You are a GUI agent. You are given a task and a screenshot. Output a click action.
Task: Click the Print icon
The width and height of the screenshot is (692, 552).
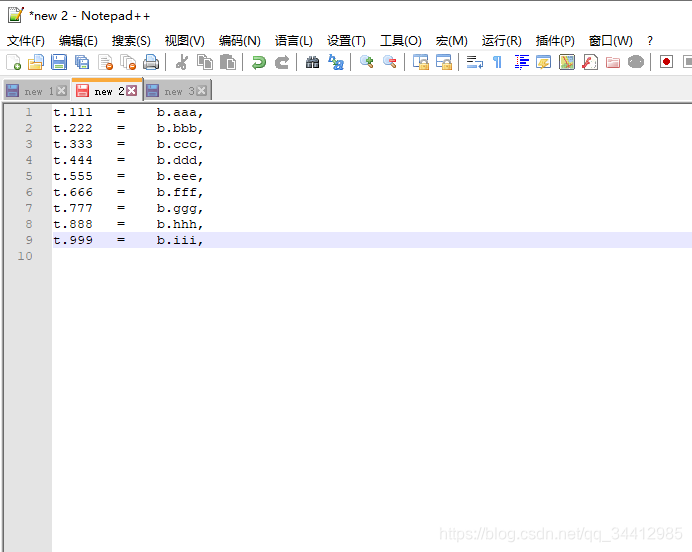click(x=151, y=62)
